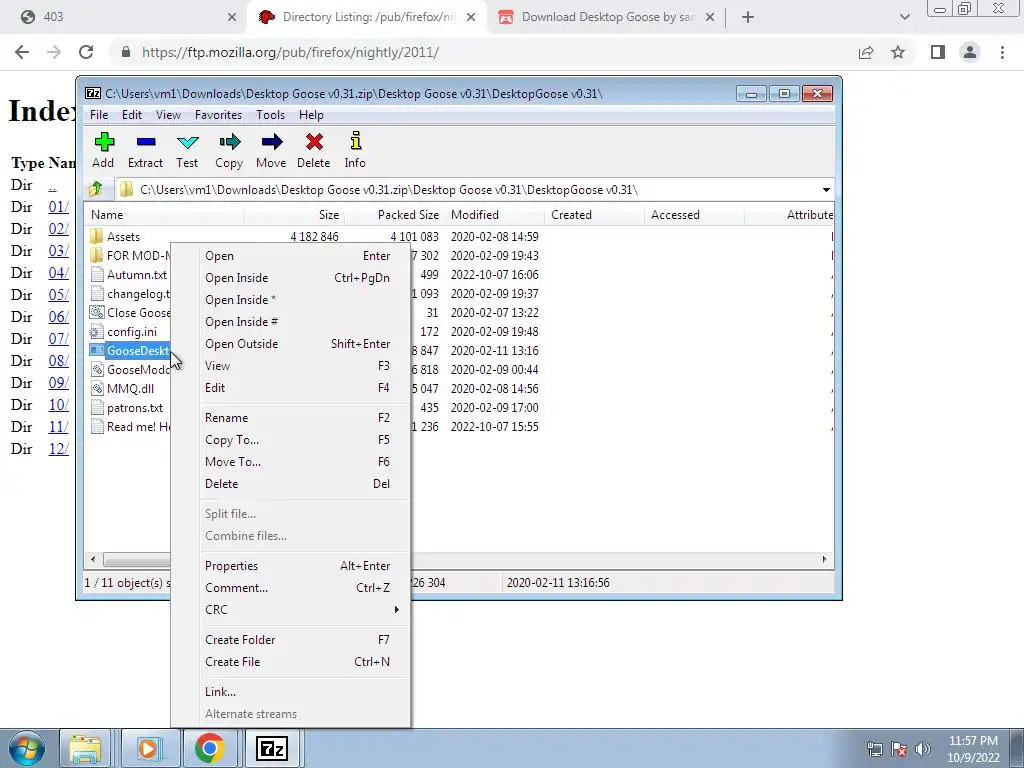1024x768 pixels.
Task: Open the 08/ directory link
Action: [58, 361]
